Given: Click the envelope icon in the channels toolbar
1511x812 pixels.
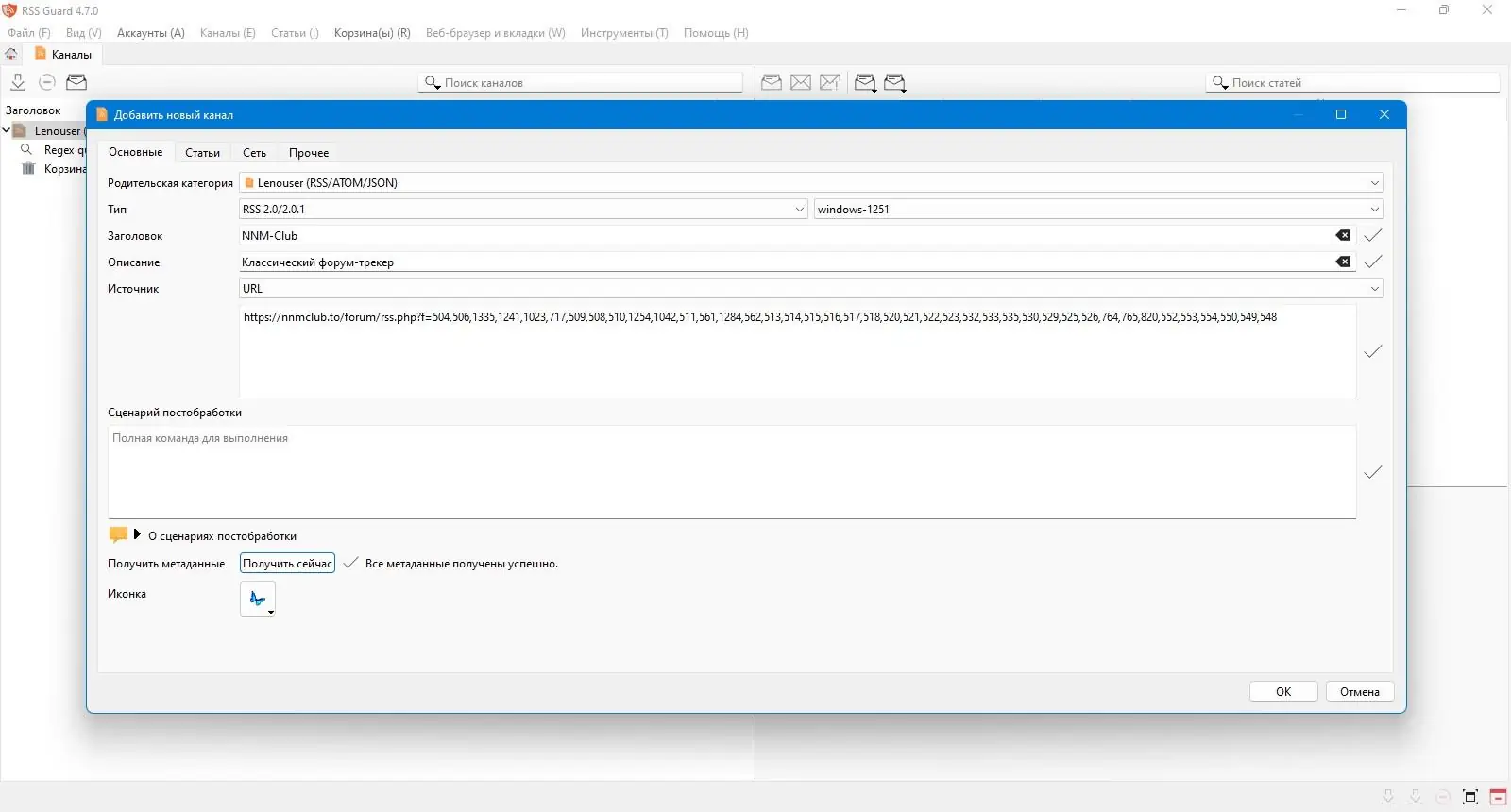Looking at the screenshot, I should coord(76,82).
